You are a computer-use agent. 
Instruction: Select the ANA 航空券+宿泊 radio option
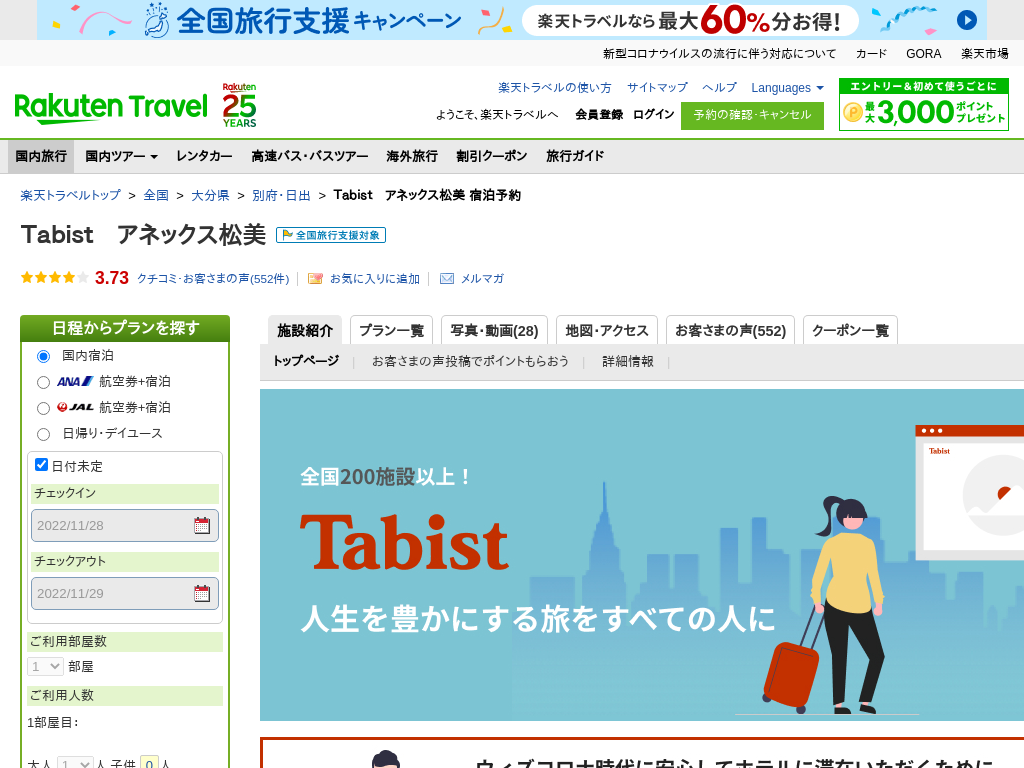pyautogui.click(x=43, y=382)
